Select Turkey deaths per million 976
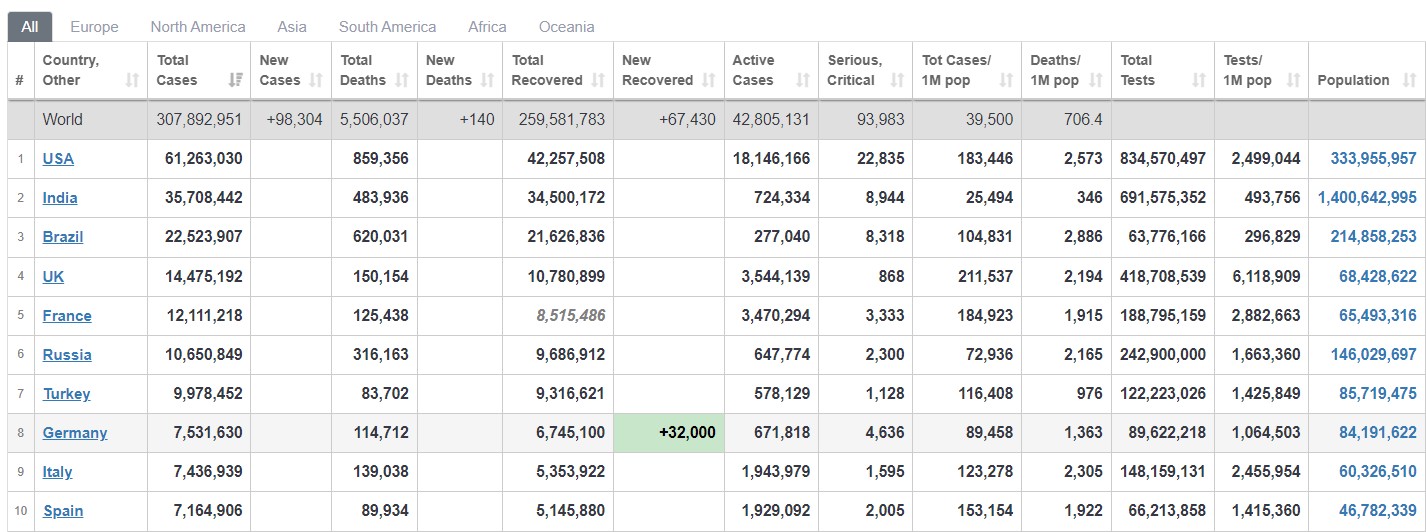The image size is (1426, 532). pyautogui.click(x=1089, y=394)
